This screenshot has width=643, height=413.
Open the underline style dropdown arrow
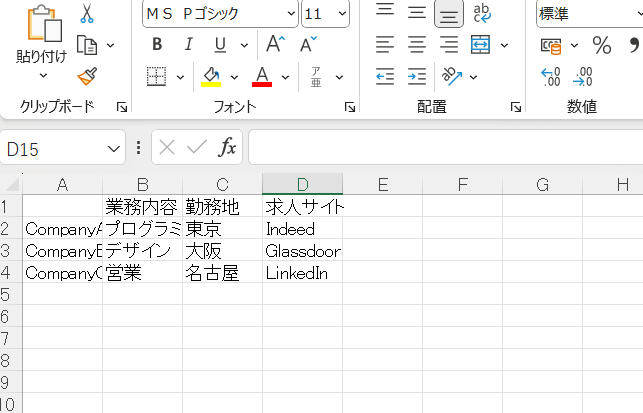click(244, 45)
